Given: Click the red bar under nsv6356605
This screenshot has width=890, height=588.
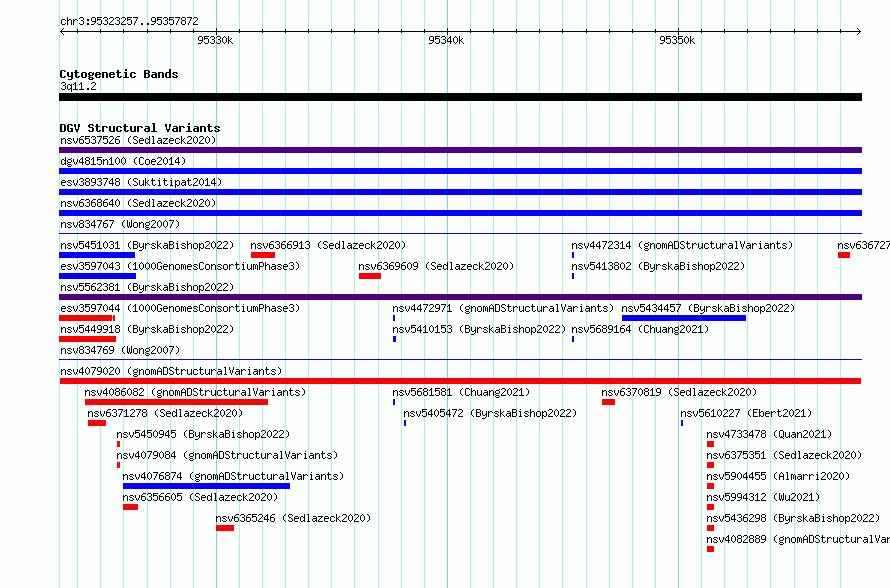Looking at the screenshot, I should click(131, 507).
